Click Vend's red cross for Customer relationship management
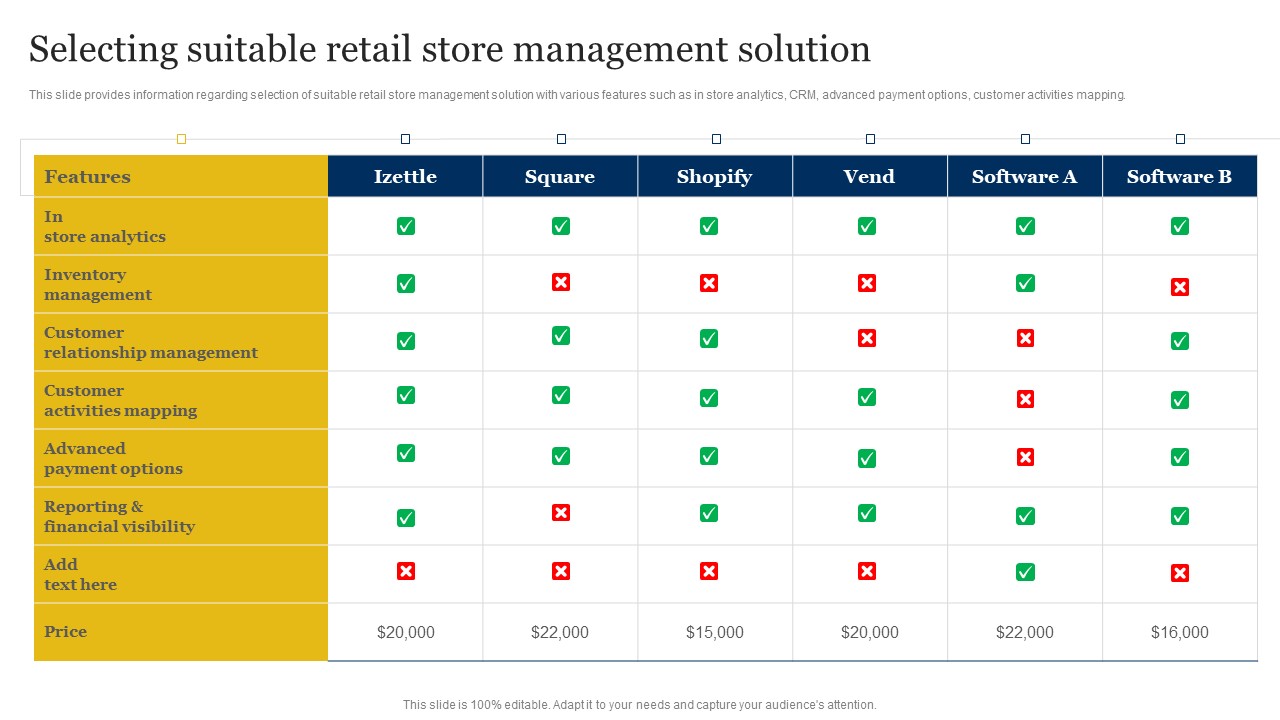The height and width of the screenshot is (720, 1280). click(867, 338)
